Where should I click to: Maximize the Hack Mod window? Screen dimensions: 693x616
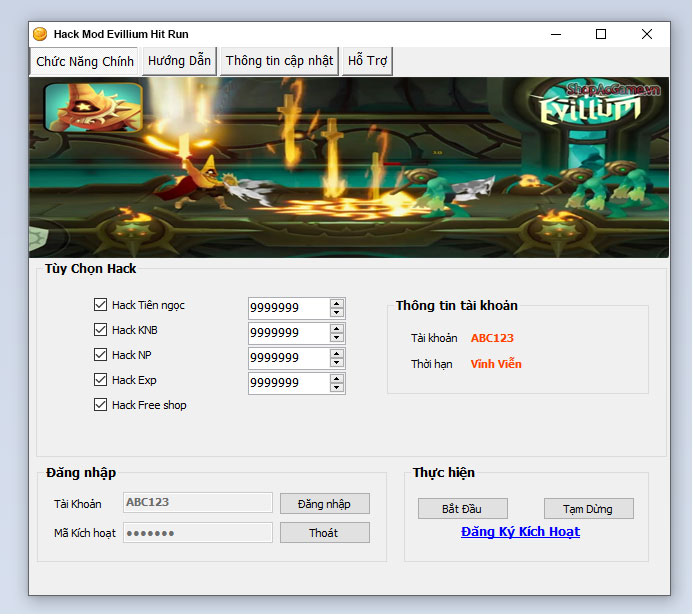click(601, 34)
